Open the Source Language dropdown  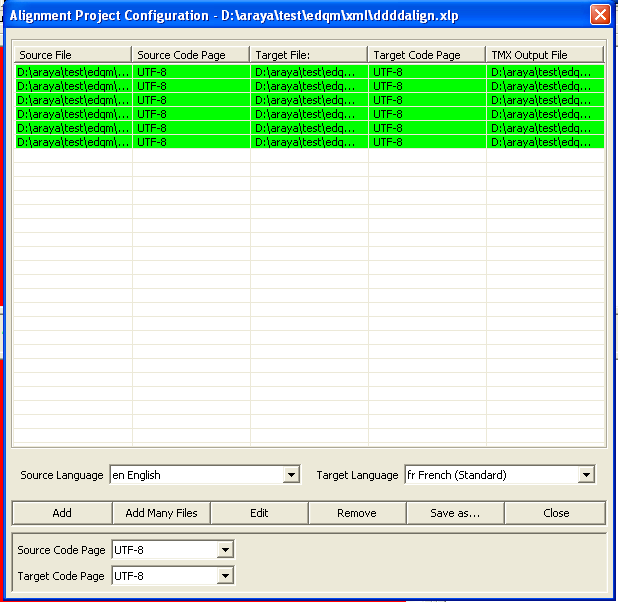click(x=292, y=475)
